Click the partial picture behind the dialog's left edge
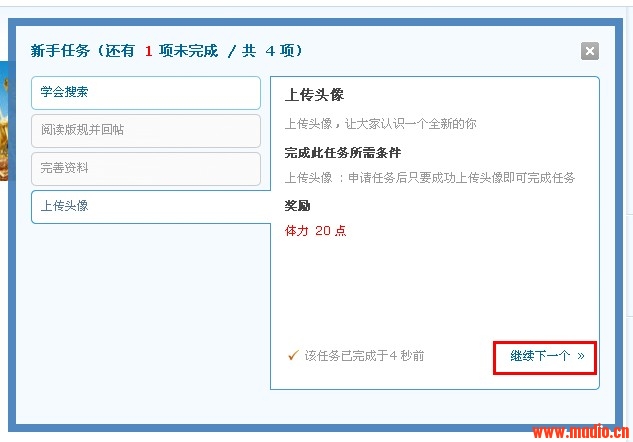633x442 pixels. click(4, 120)
